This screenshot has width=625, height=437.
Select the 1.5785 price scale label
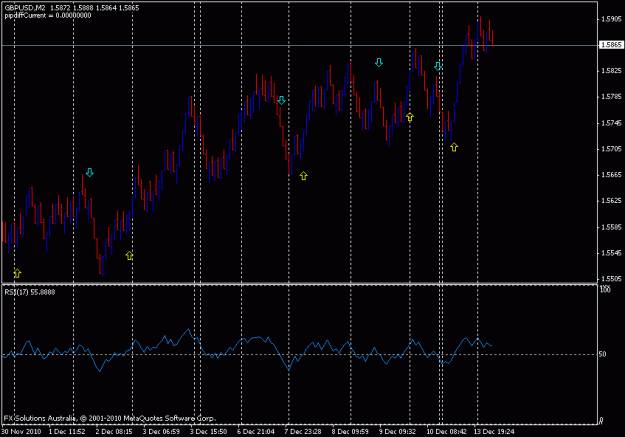(611, 96)
